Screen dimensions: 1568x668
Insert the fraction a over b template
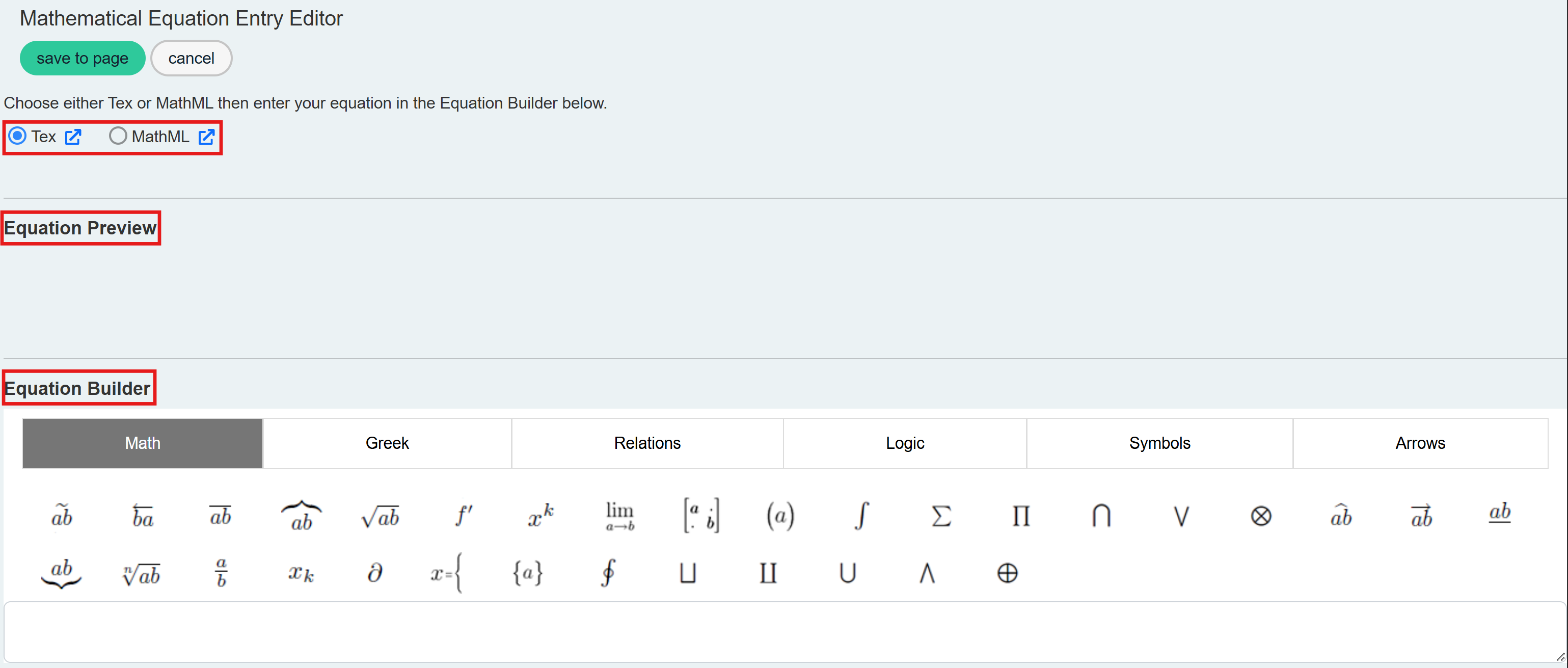pos(221,572)
